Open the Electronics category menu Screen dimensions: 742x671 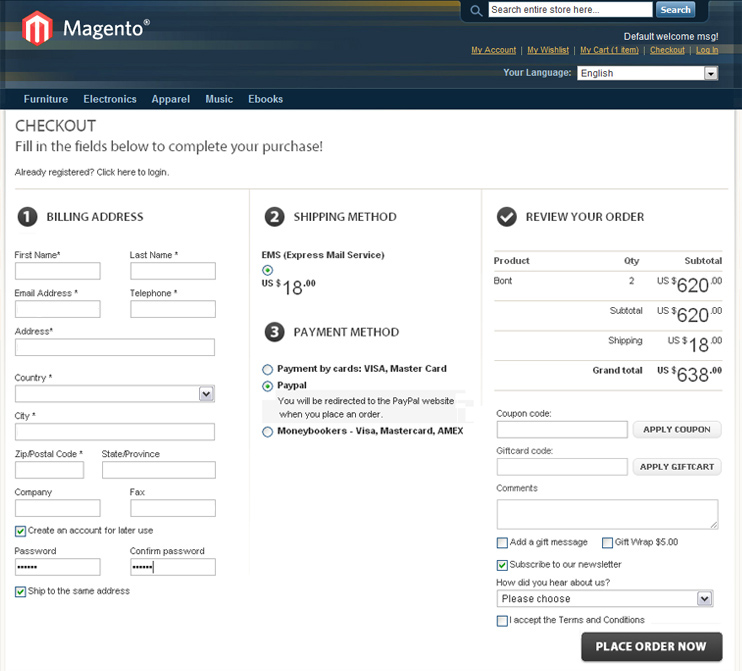110,99
